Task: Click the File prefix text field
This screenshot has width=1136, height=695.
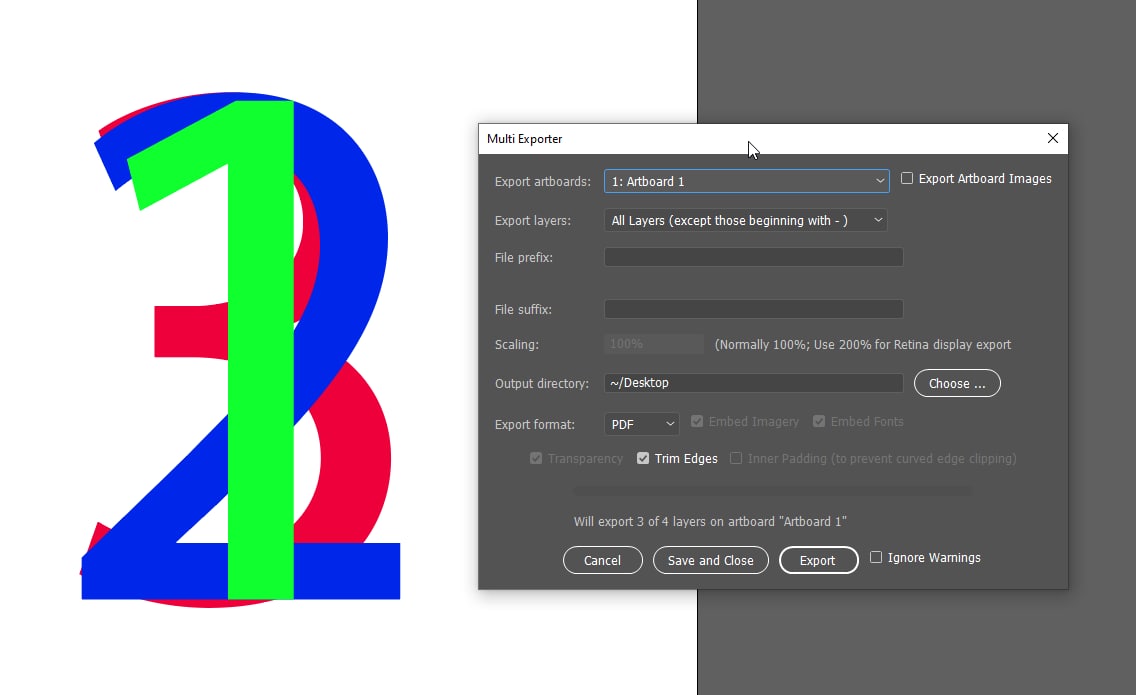Action: point(753,258)
